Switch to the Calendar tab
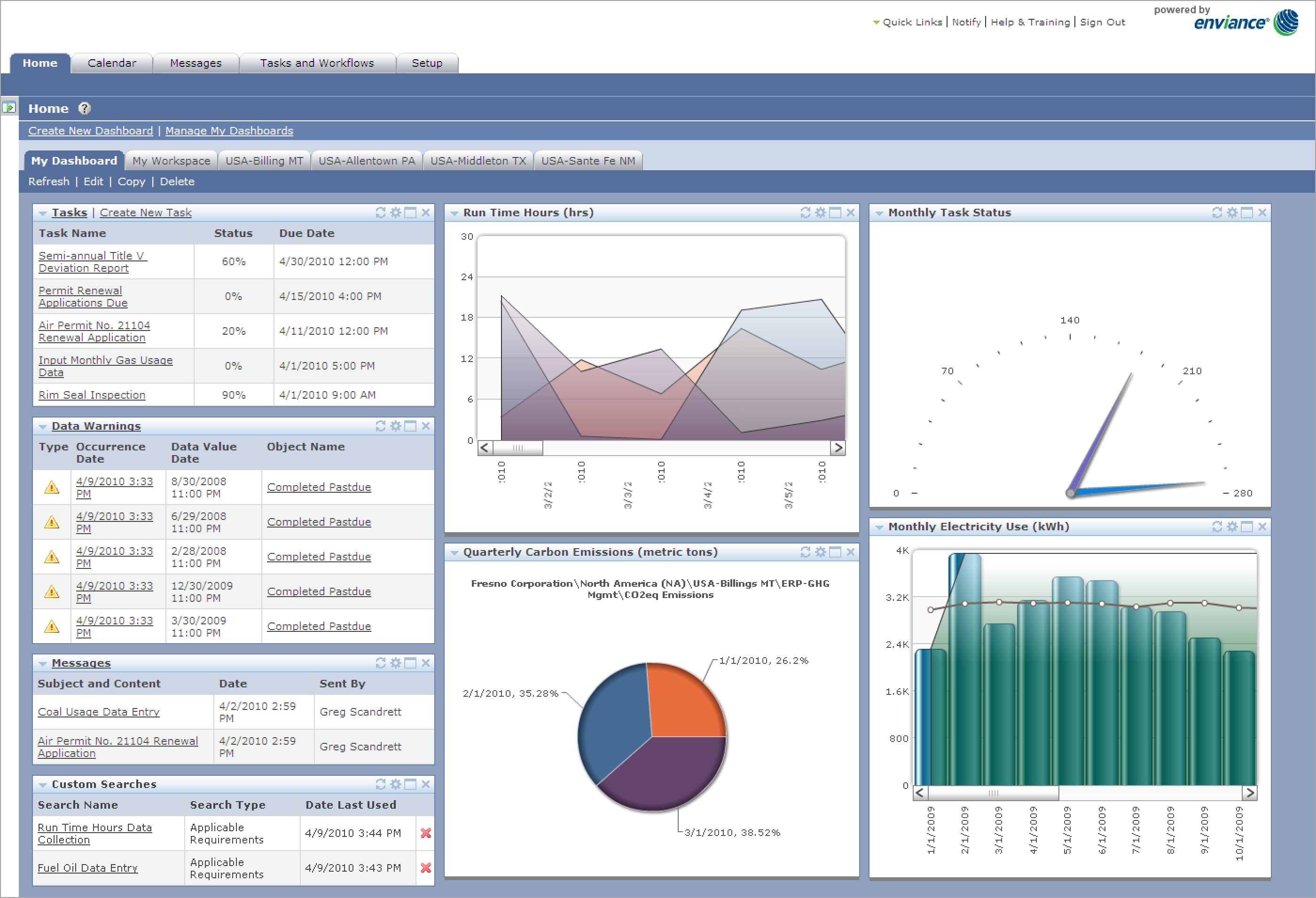This screenshot has height=898, width=1316. [111, 63]
